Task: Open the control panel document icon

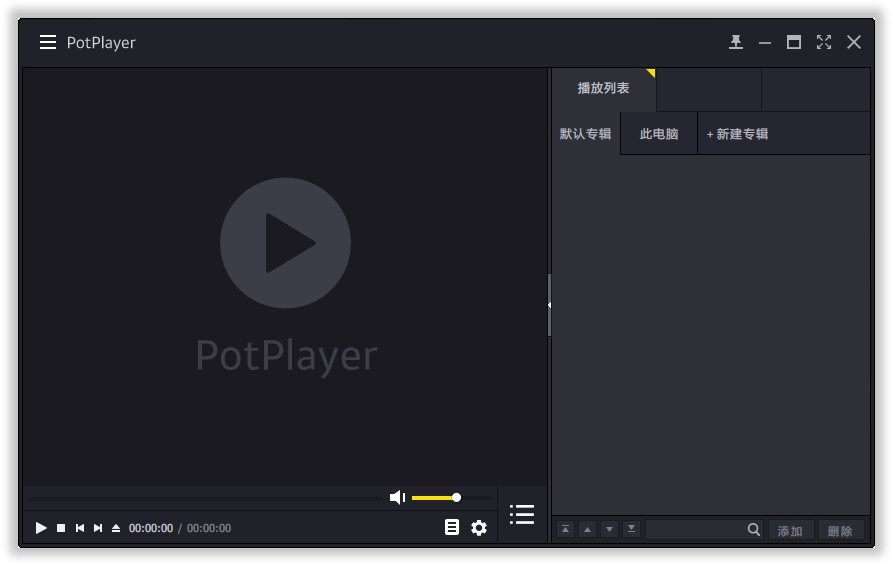Action: tap(452, 527)
